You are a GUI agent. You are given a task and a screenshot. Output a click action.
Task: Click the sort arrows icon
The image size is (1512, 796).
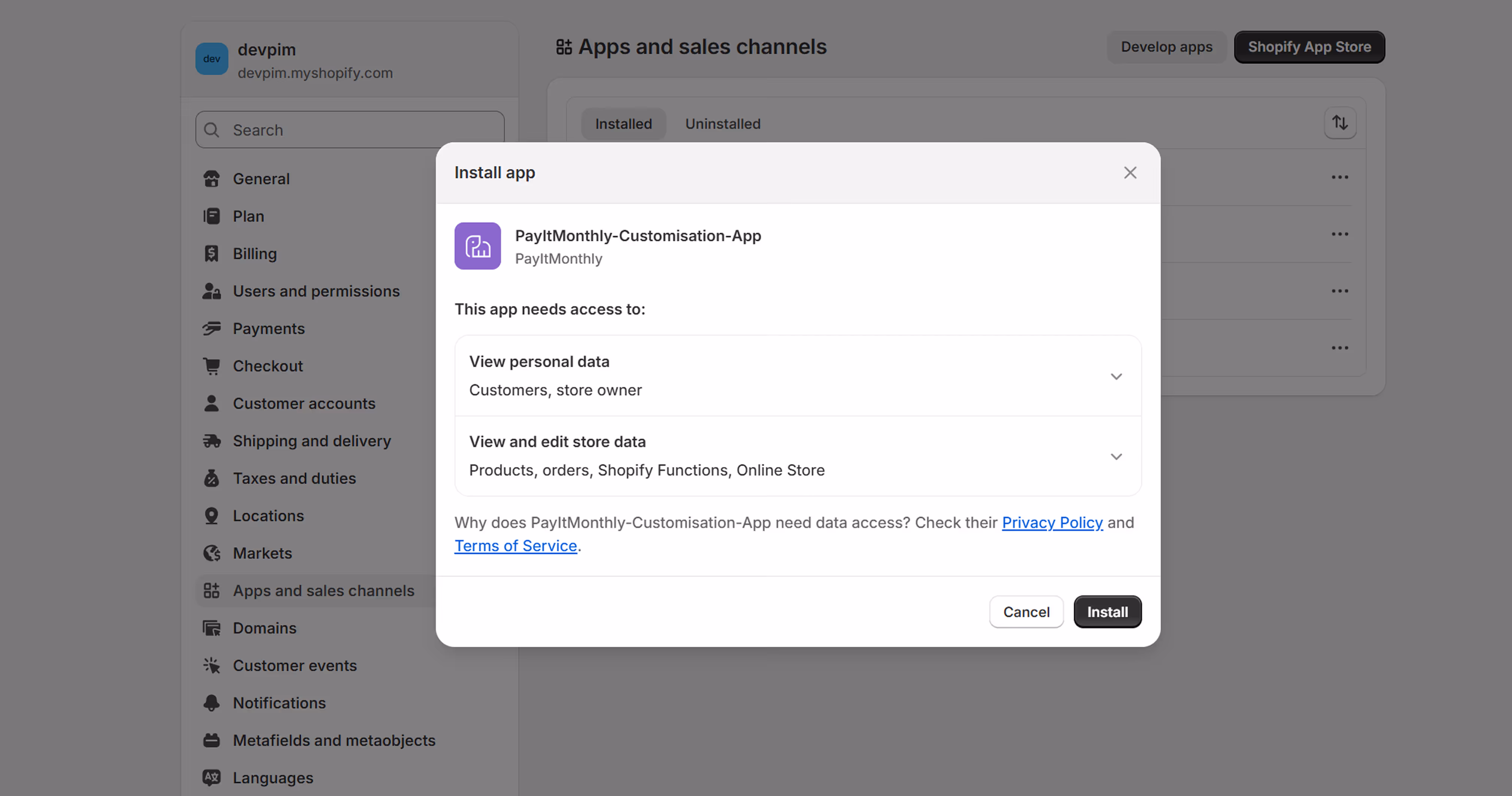pyautogui.click(x=1339, y=123)
